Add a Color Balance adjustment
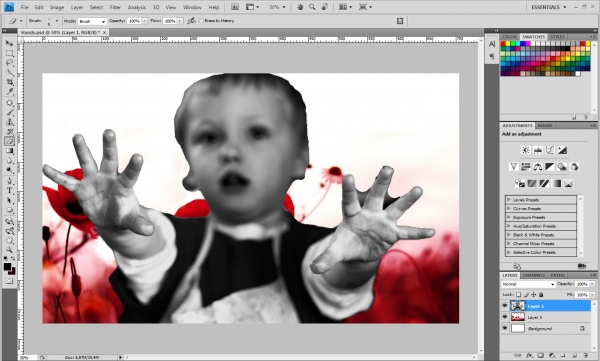Screen dimensions: 600x361 pyautogui.click(x=538, y=167)
